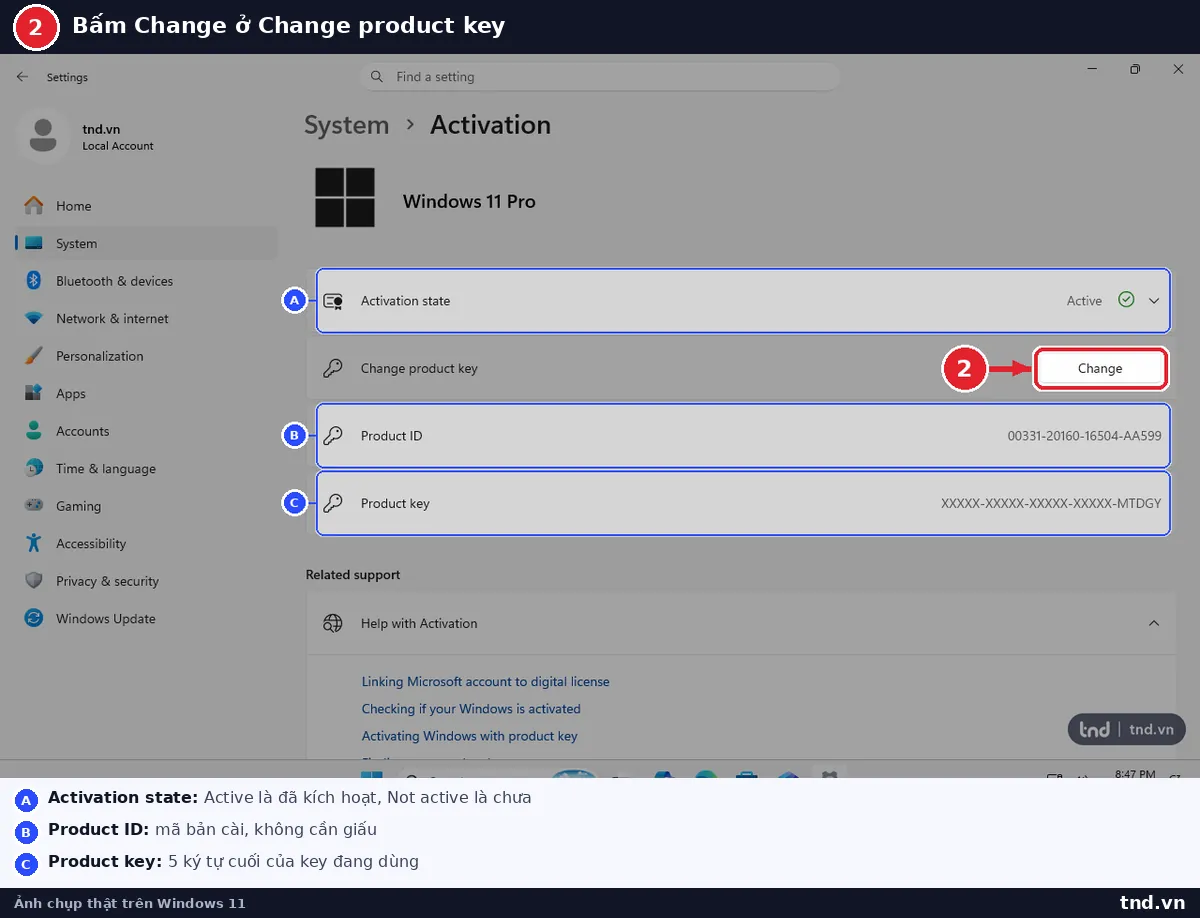Click the Change product key button
This screenshot has height=918, width=1200.
click(1100, 368)
